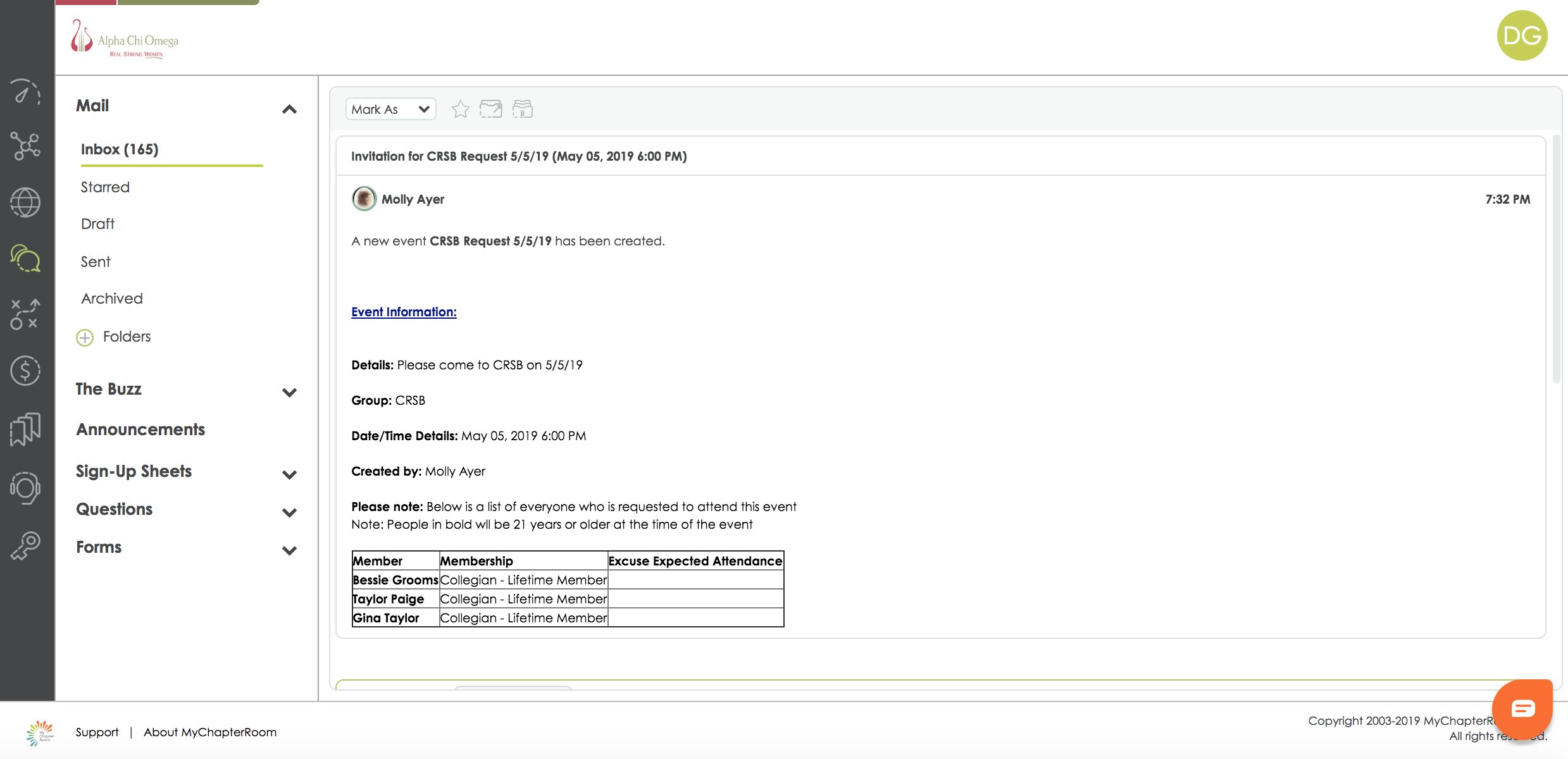Click the DG user avatar
Screen dimensions: 1568x759
point(1522,35)
